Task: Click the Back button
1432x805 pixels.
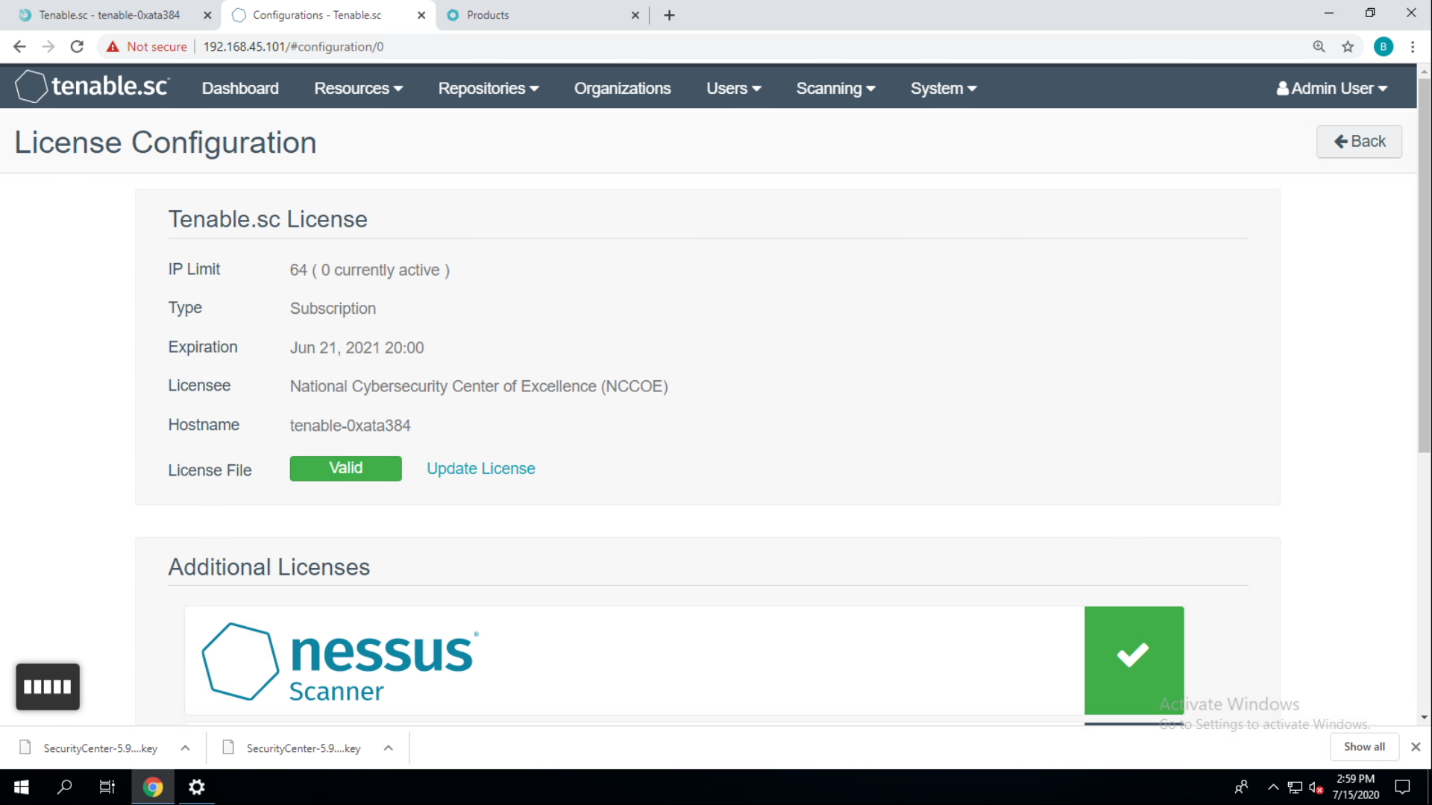Action: pyautogui.click(x=1359, y=142)
